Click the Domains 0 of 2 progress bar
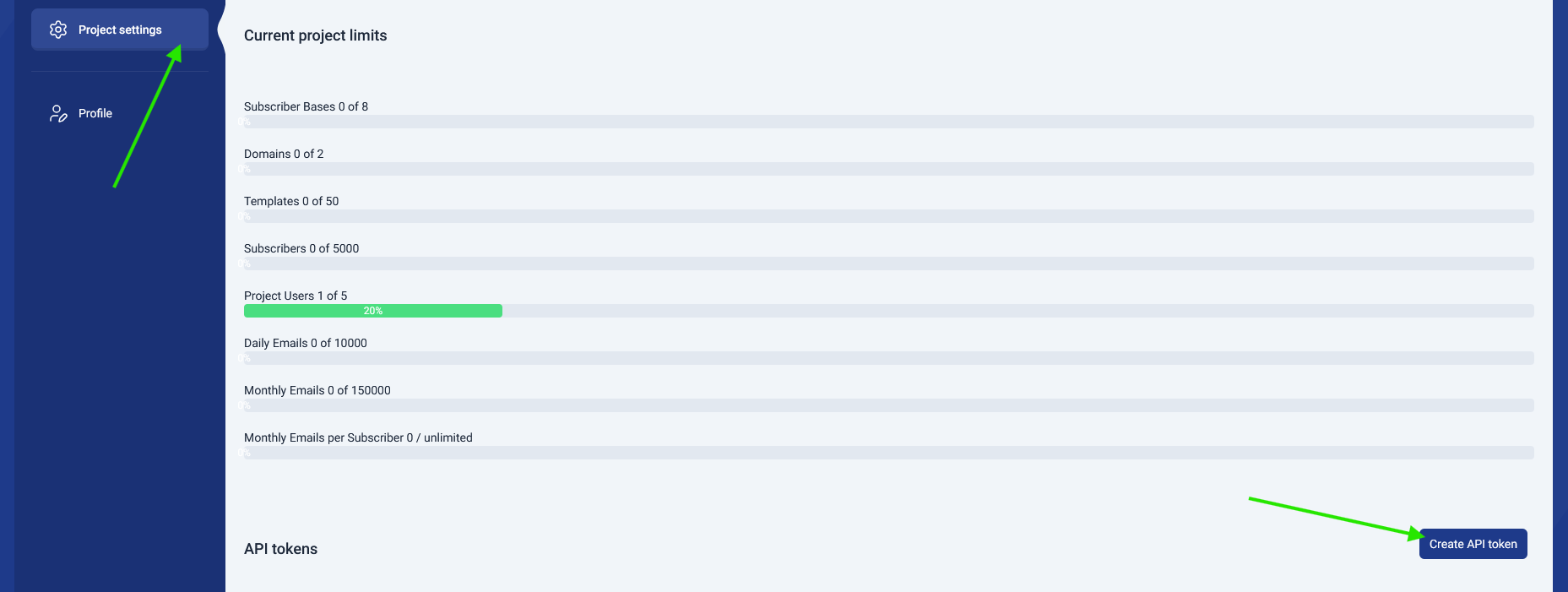 tap(888, 169)
